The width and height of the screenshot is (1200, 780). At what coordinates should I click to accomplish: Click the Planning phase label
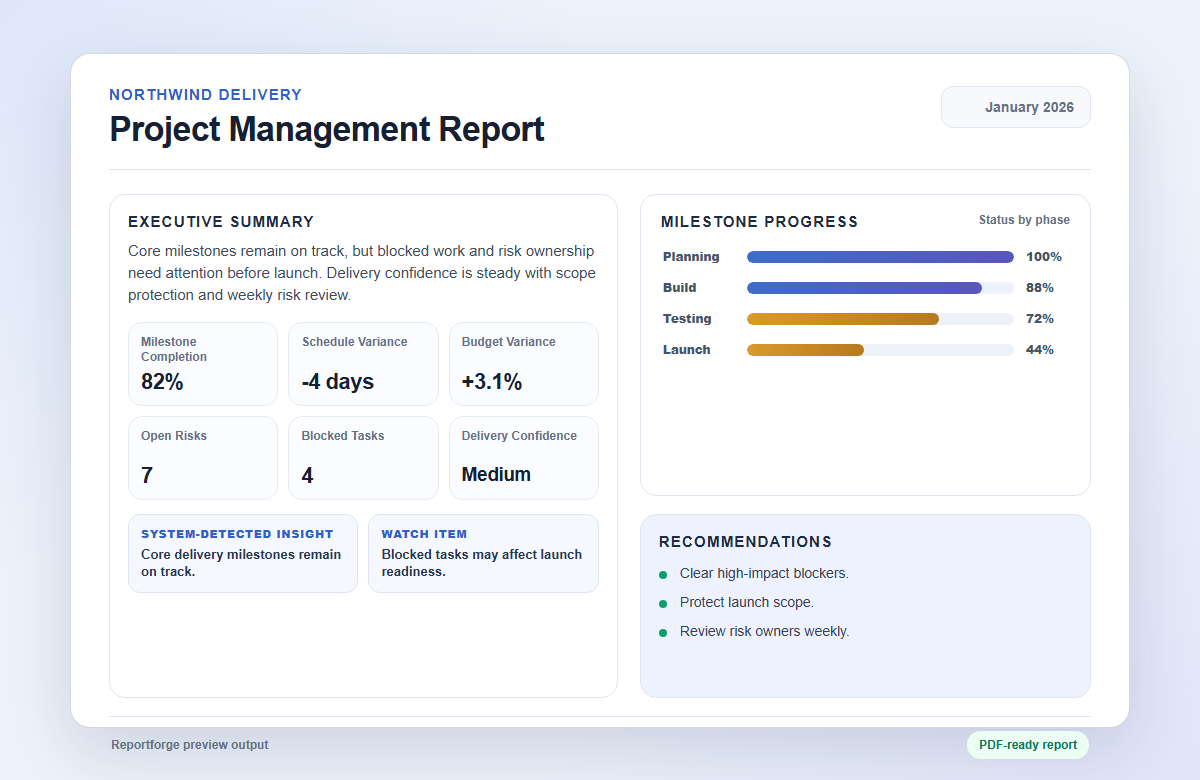point(691,257)
